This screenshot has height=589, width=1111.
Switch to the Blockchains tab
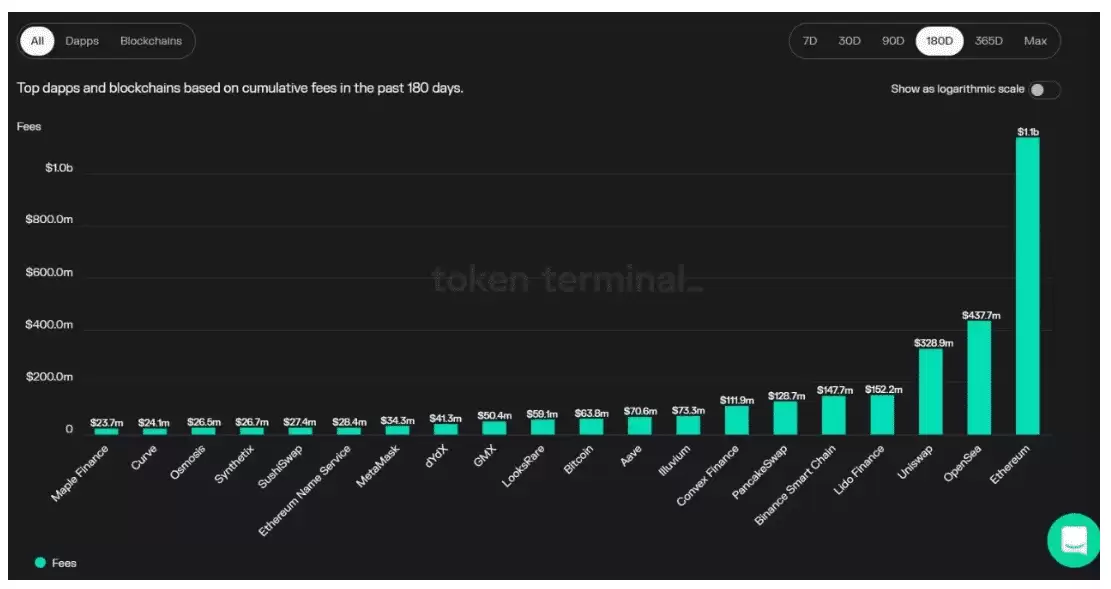click(x=151, y=41)
